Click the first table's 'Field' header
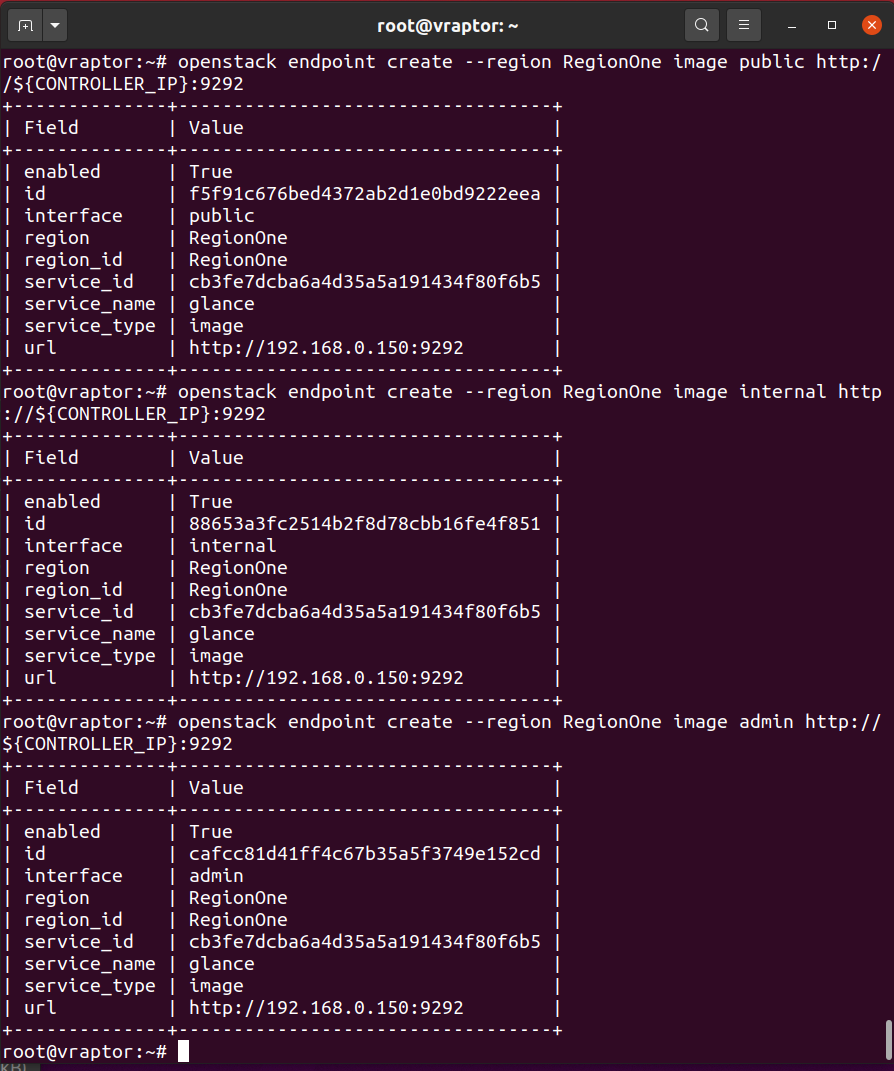This screenshot has width=894, height=1071. point(51,128)
